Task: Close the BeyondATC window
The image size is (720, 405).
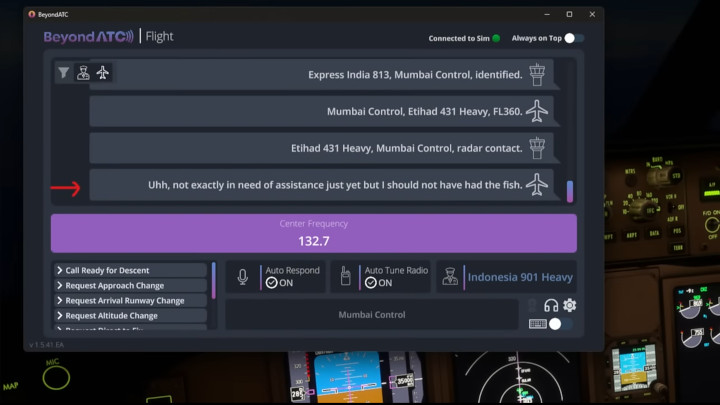Action: [x=592, y=14]
